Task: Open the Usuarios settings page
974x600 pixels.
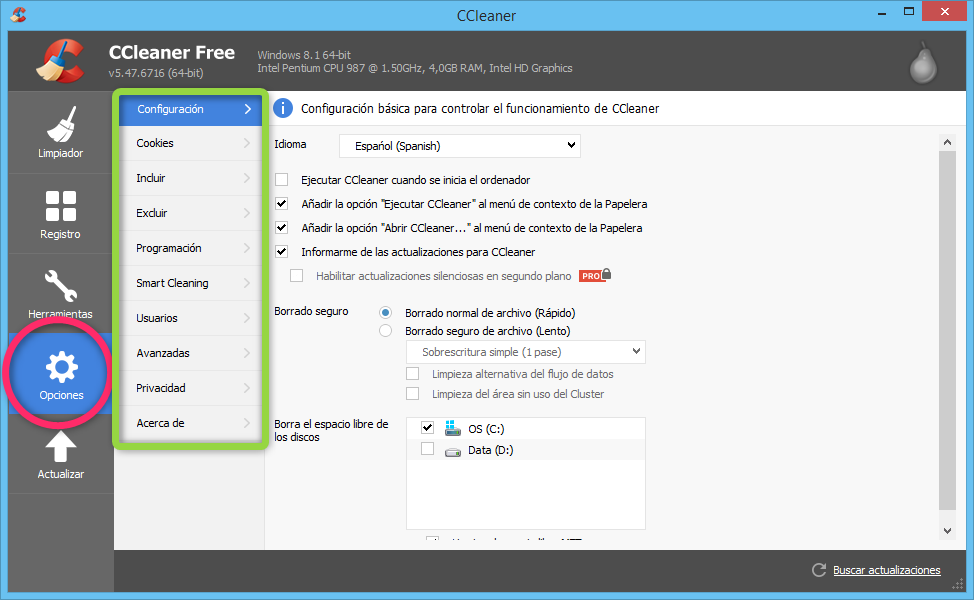Action: (190, 317)
